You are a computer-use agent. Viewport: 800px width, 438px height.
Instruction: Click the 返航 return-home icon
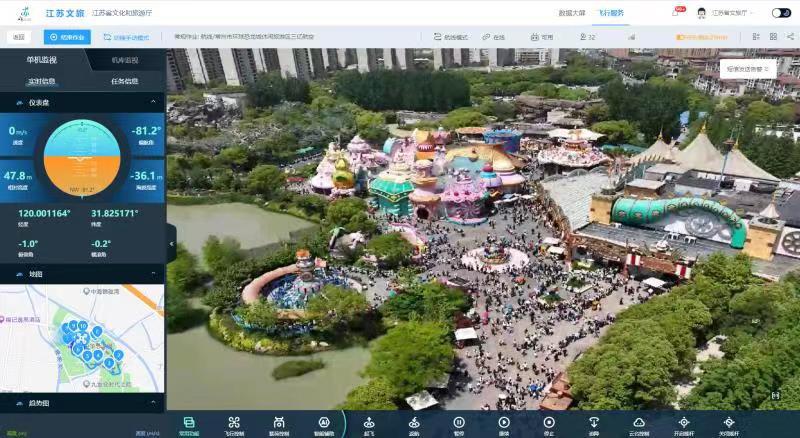[x=414, y=423]
